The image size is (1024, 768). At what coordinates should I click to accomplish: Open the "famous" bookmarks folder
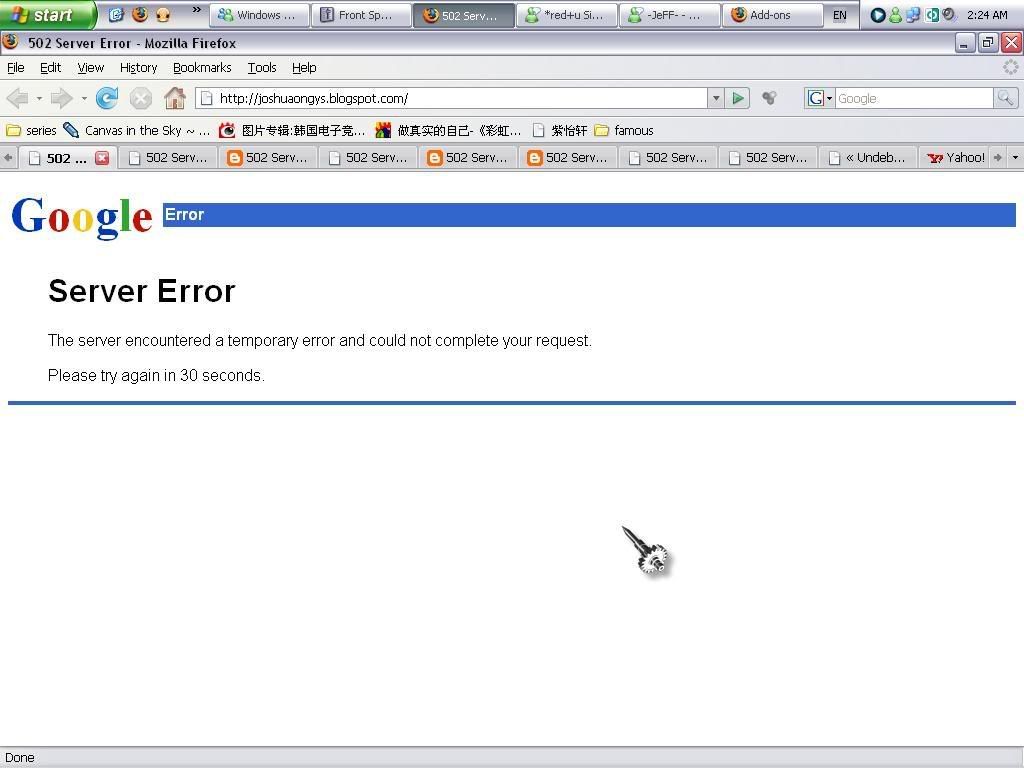624,131
